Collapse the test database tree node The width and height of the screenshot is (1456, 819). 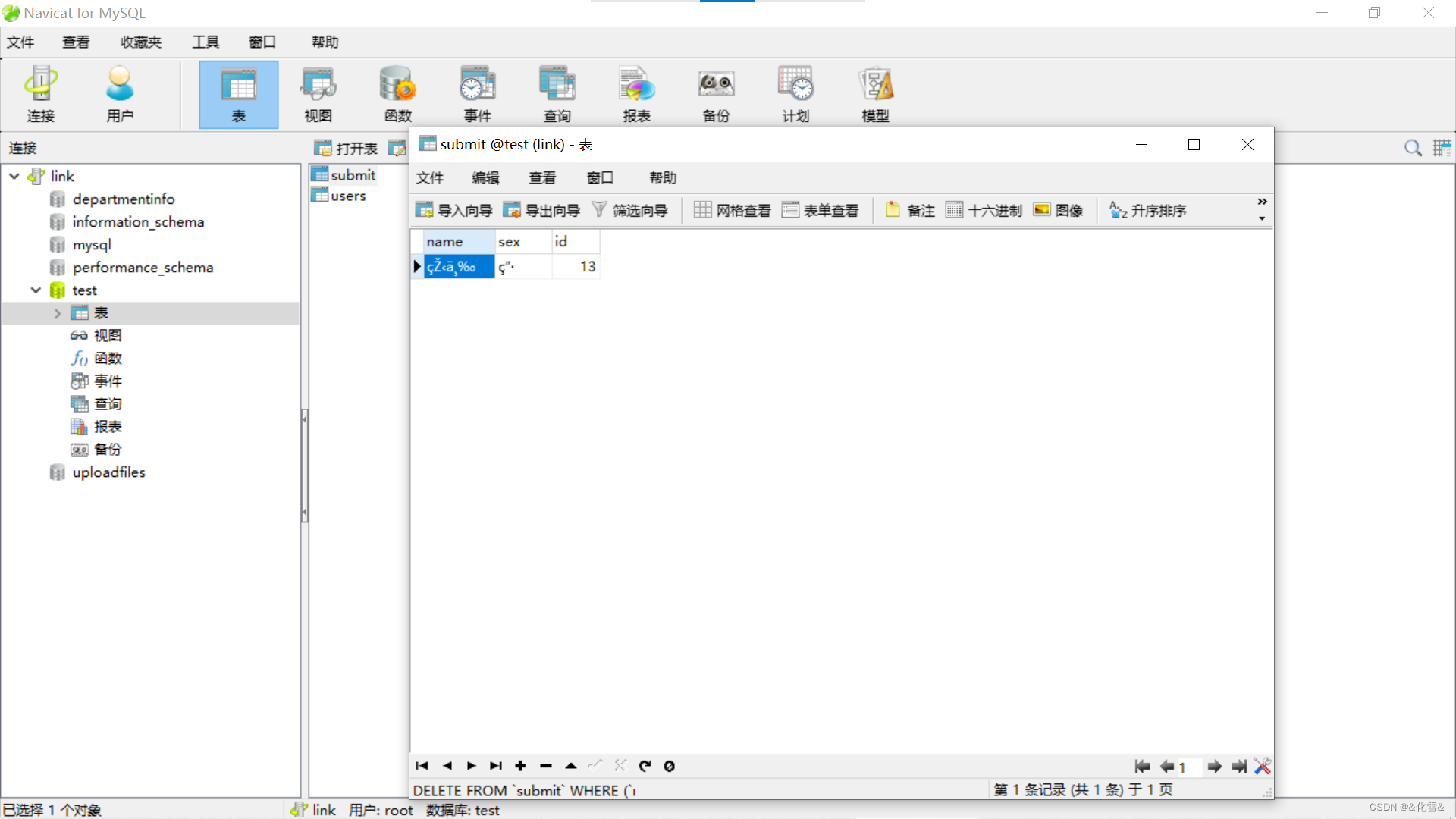point(35,290)
